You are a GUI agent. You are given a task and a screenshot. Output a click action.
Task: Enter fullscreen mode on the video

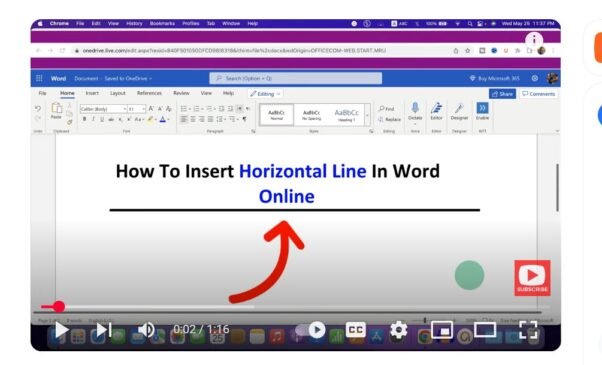pyautogui.click(x=528, y=330)
